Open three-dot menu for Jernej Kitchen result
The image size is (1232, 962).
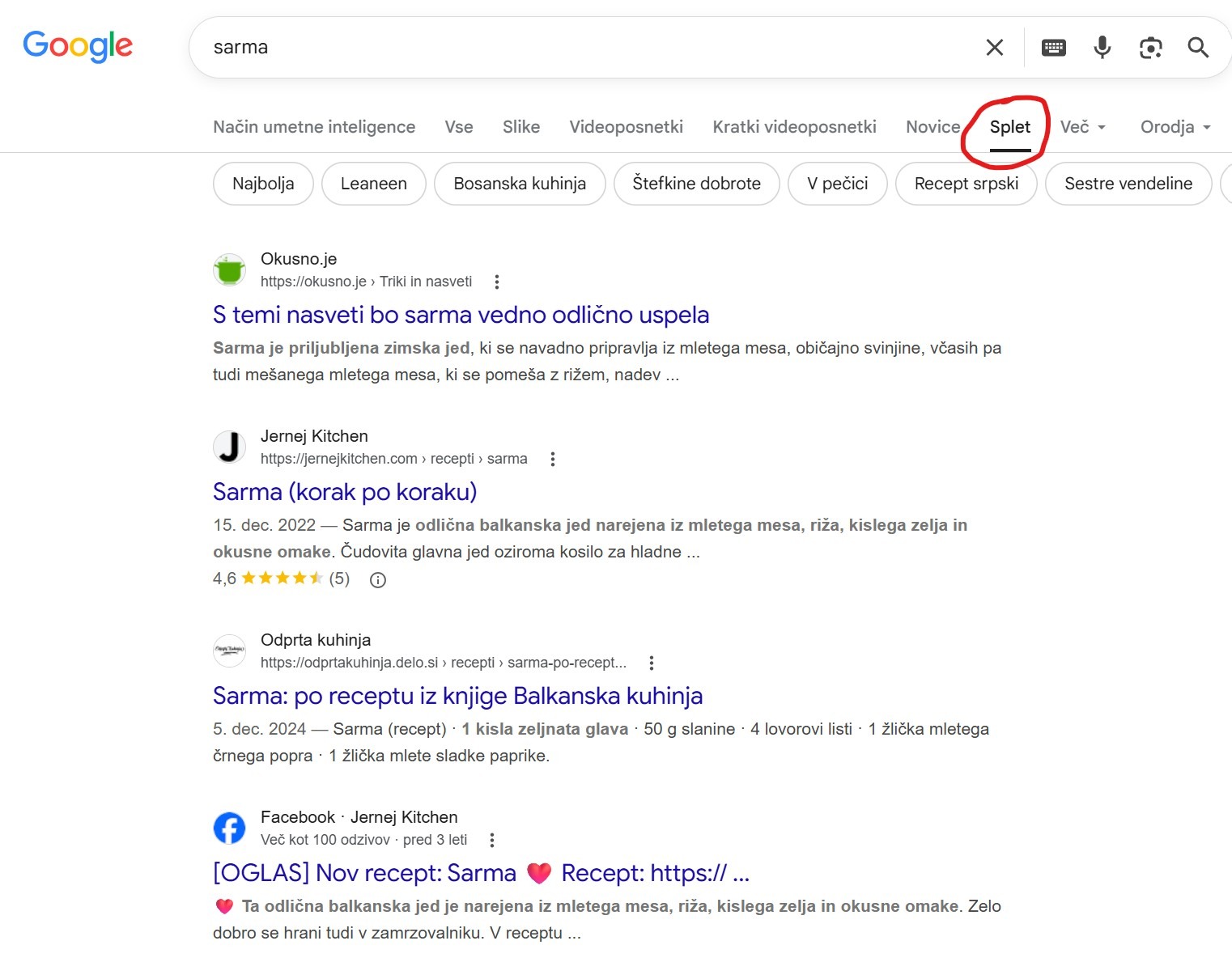coord(553,459)
